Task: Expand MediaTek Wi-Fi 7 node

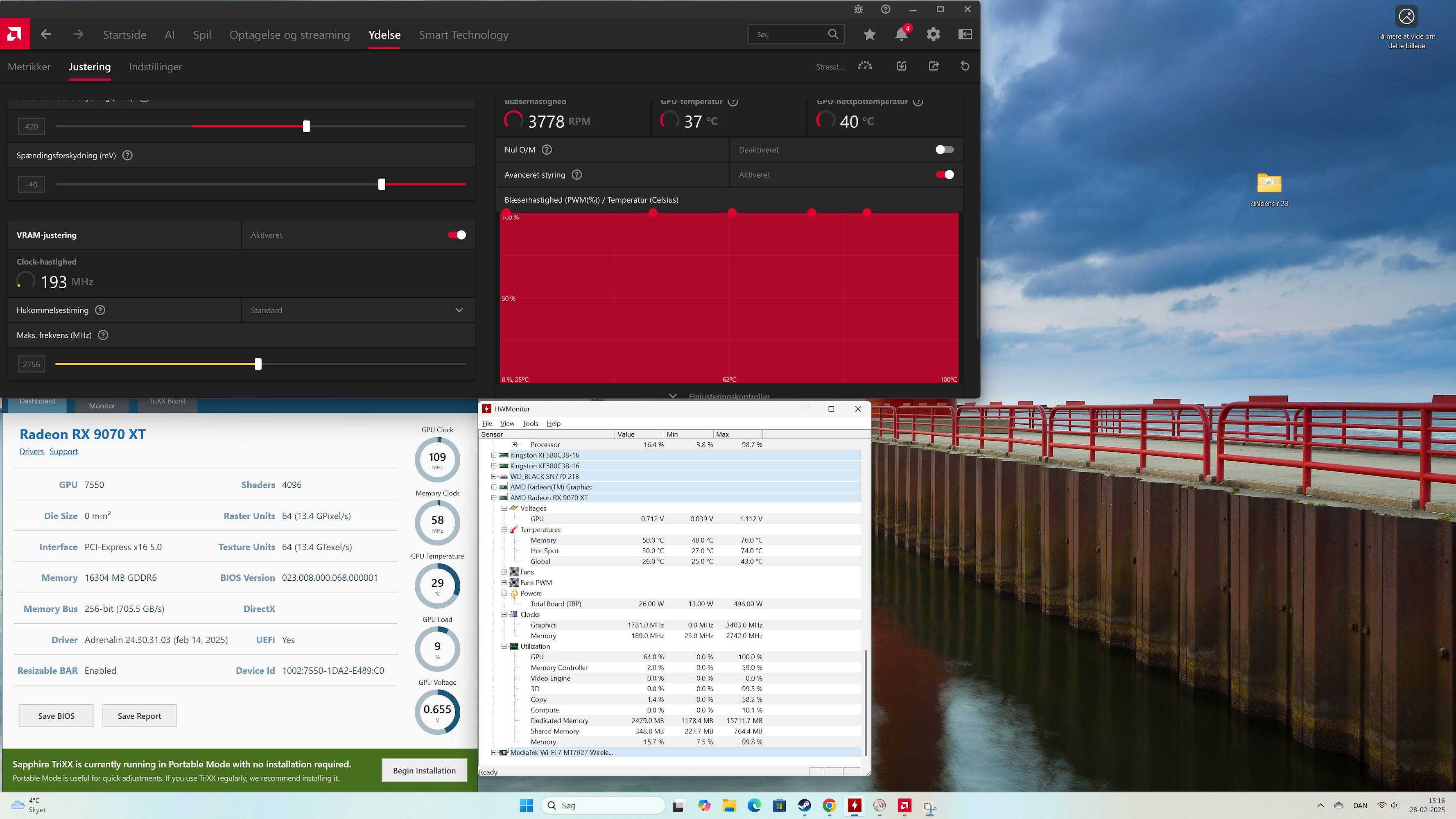Action: [493, 752]
